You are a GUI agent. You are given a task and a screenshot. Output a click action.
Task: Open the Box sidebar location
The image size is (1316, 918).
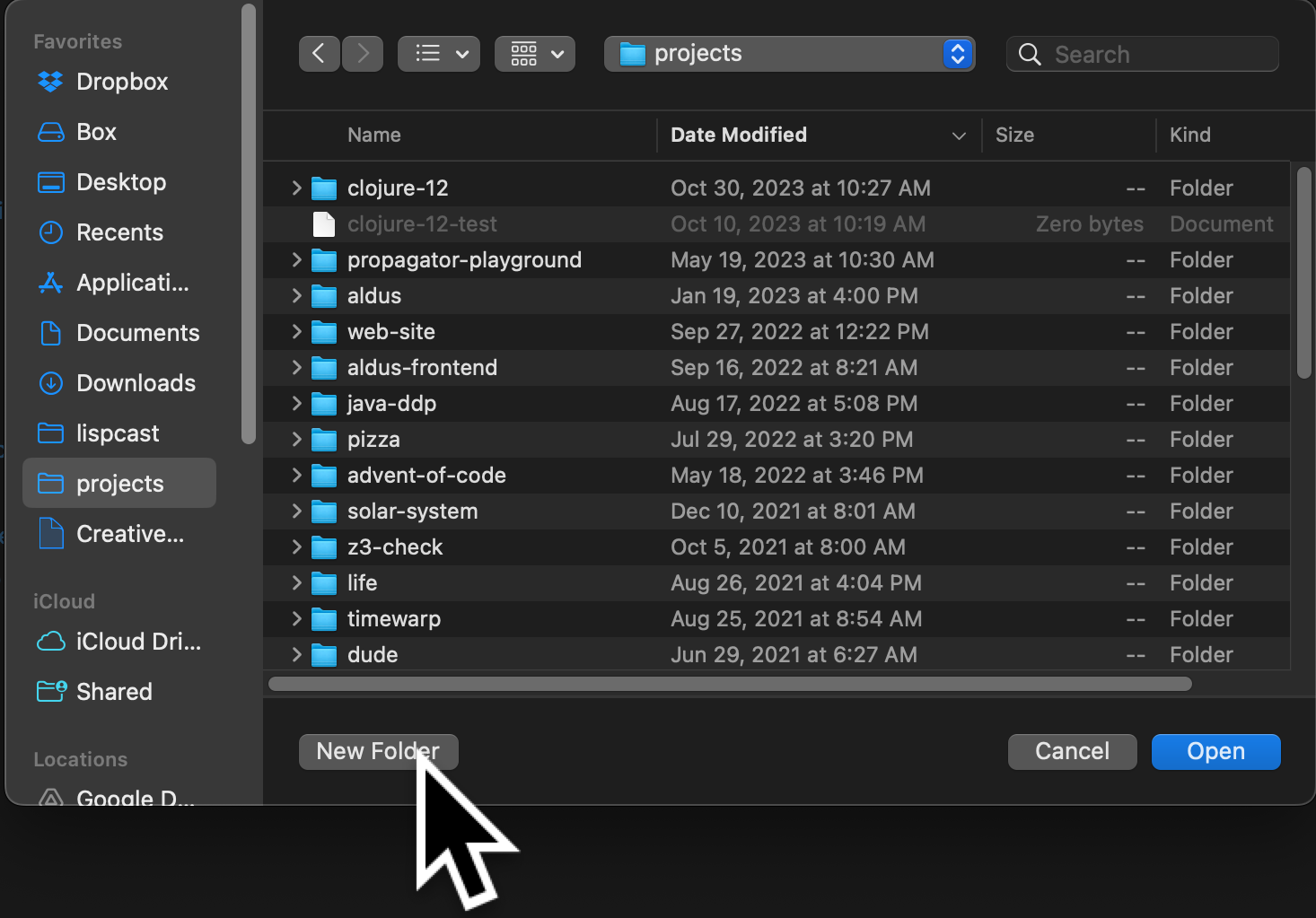[94, 132]
